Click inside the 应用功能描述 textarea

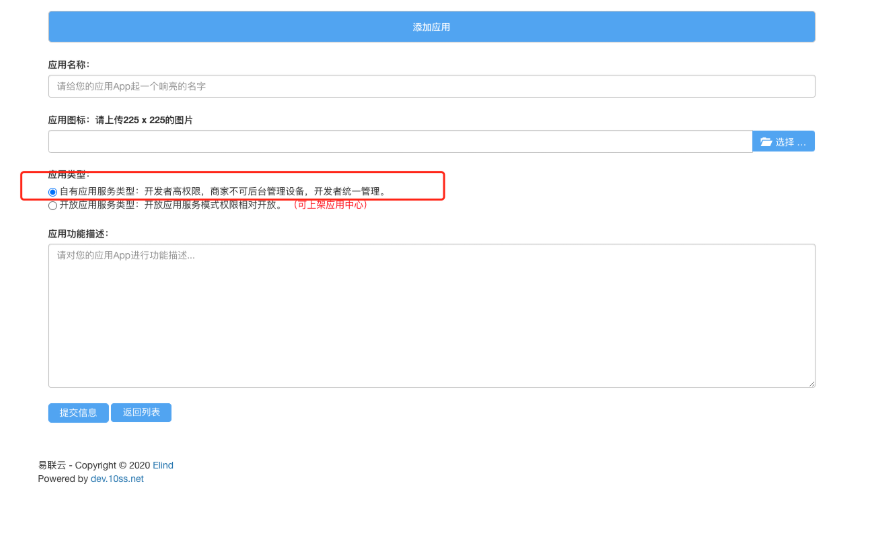pos(431,315)
